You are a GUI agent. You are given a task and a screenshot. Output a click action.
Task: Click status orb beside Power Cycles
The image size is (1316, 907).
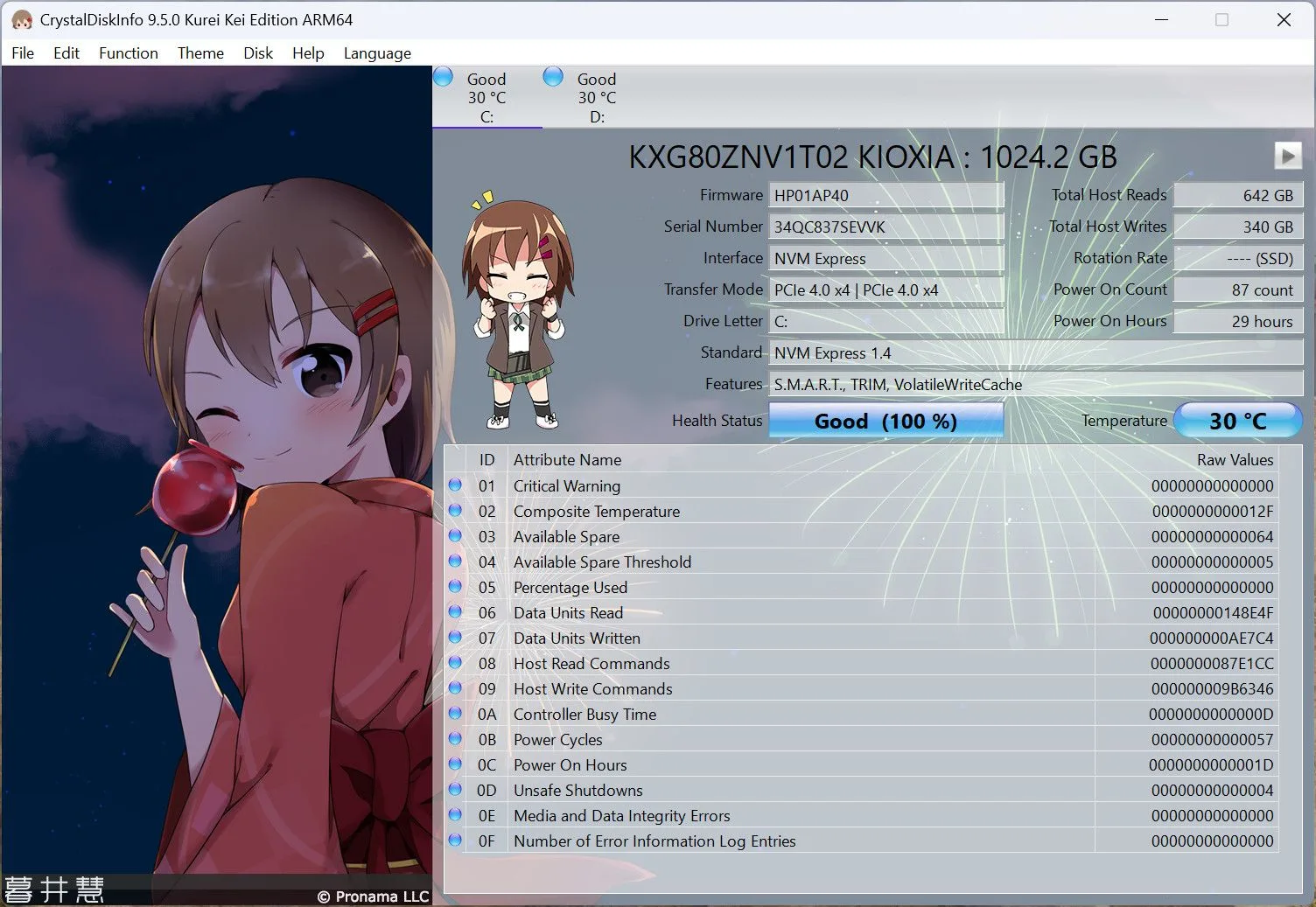pos(455,738)
